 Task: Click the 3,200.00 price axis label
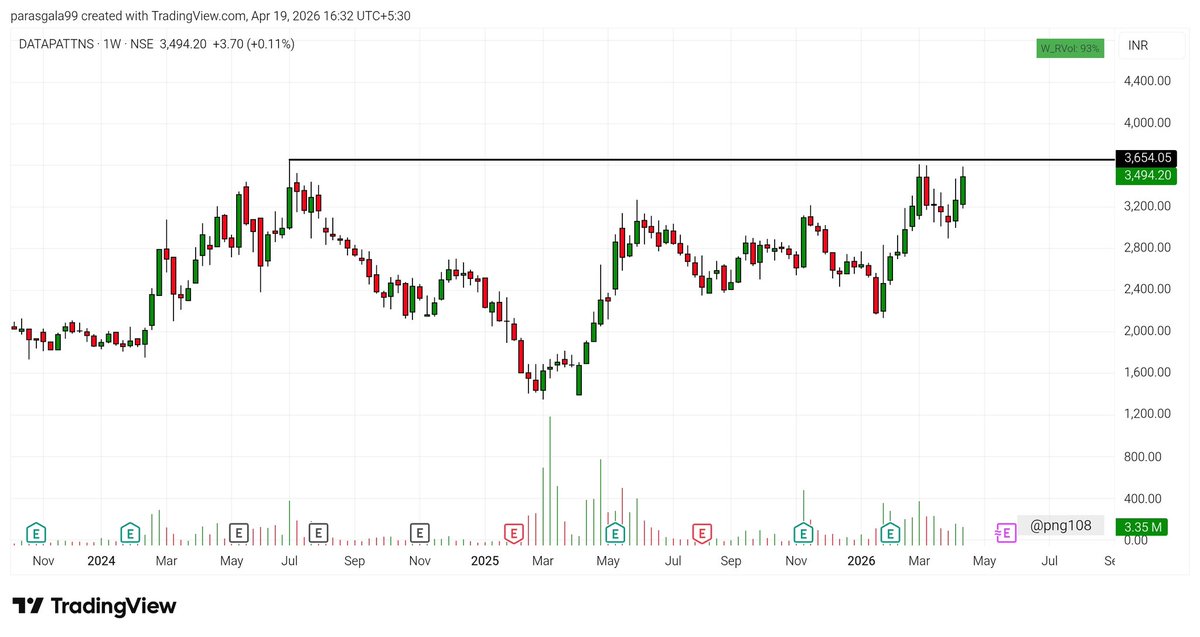(1147, 206)
